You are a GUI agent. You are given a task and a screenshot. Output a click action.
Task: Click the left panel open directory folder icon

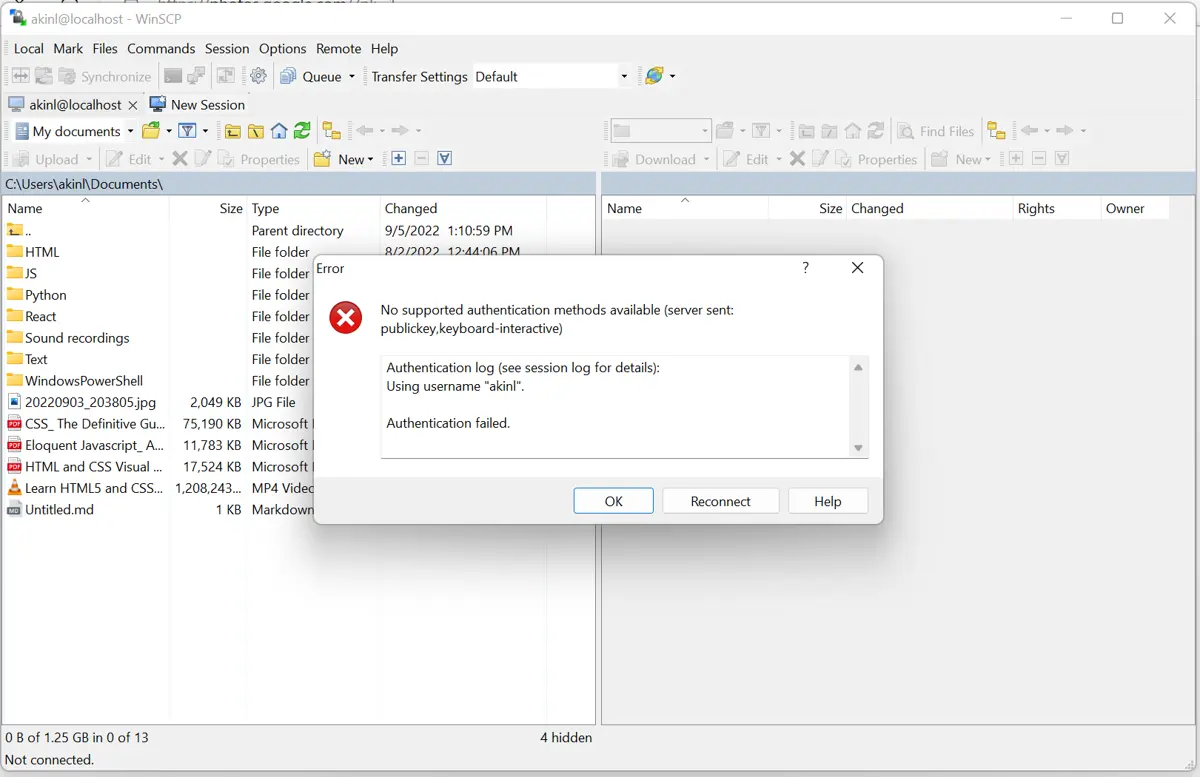click(151, 131)
